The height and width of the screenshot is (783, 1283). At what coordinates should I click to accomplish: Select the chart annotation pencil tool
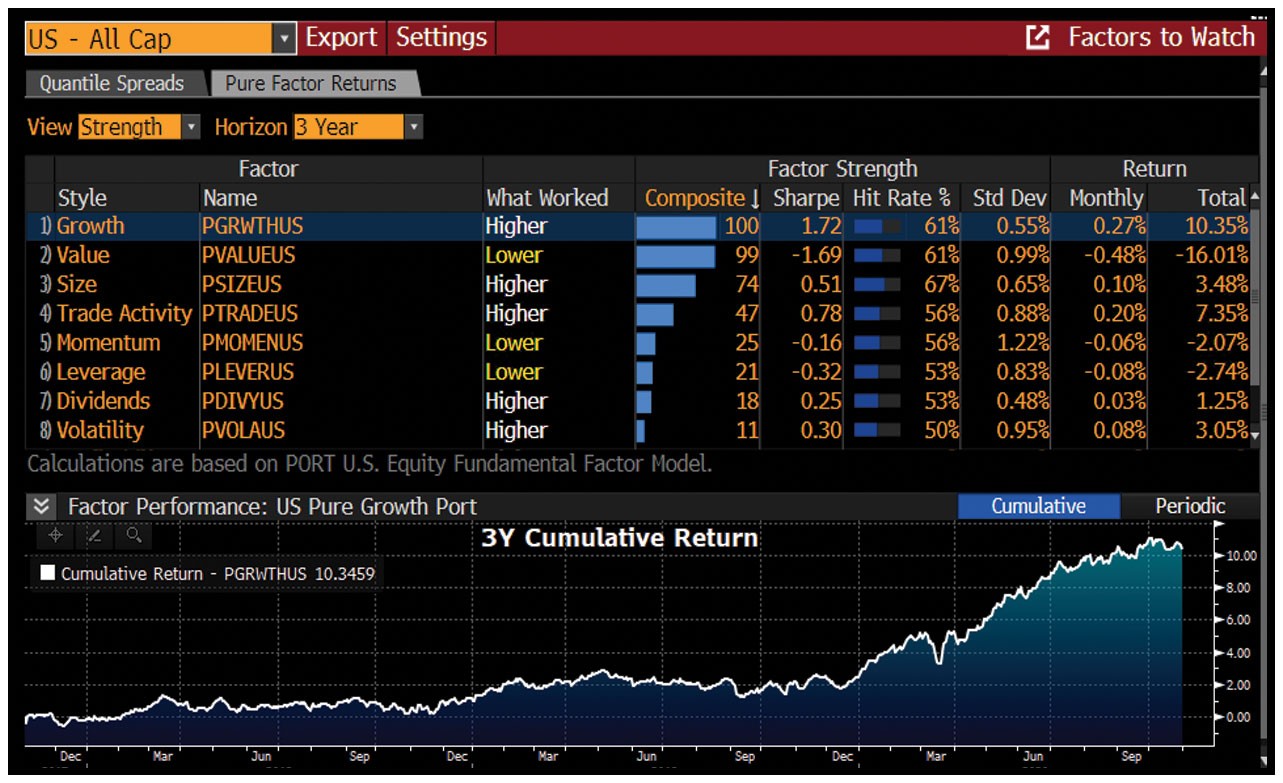pos(94,537)
